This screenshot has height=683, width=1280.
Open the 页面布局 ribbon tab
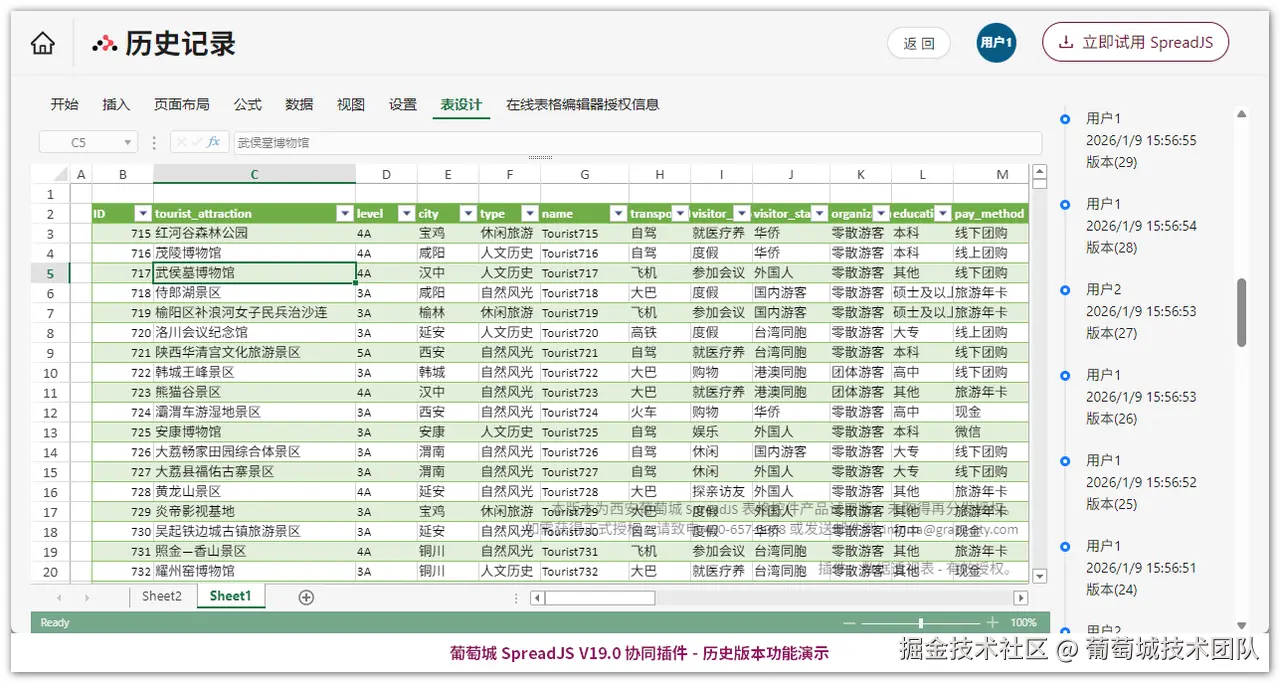182,104
